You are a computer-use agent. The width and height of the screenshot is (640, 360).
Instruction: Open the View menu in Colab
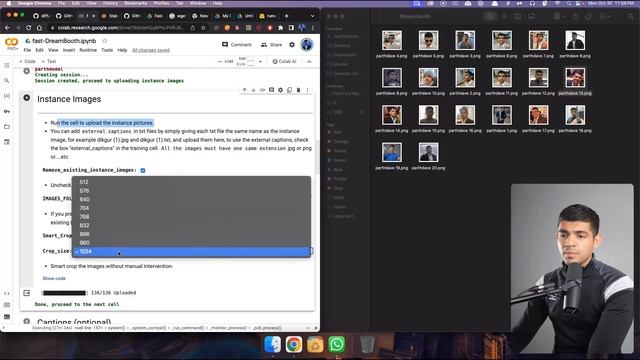pos(53,50)
